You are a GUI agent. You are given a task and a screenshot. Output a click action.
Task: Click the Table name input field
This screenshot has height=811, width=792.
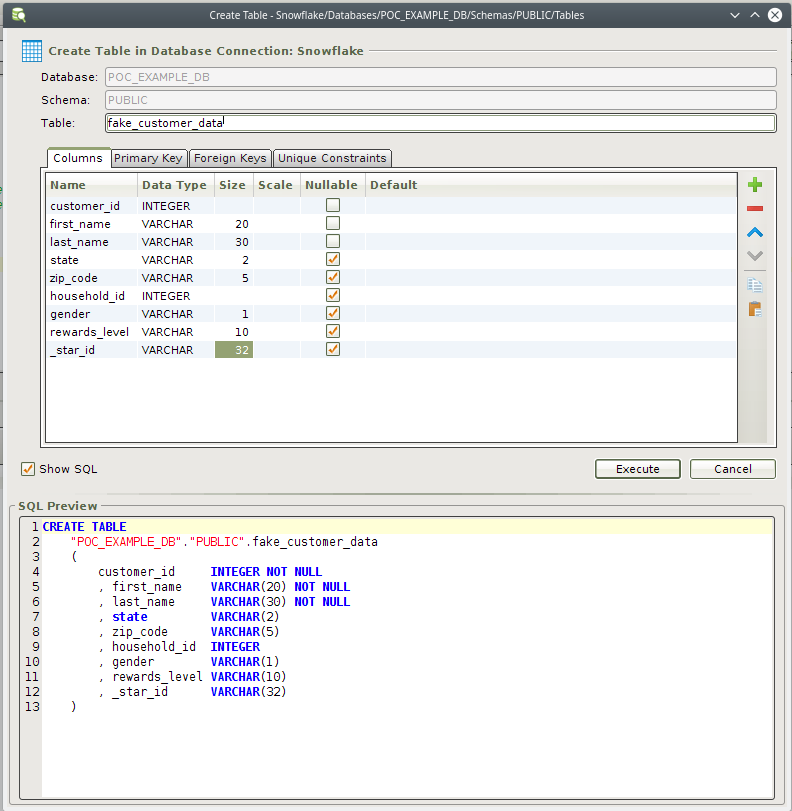click(x=441, y=123)
